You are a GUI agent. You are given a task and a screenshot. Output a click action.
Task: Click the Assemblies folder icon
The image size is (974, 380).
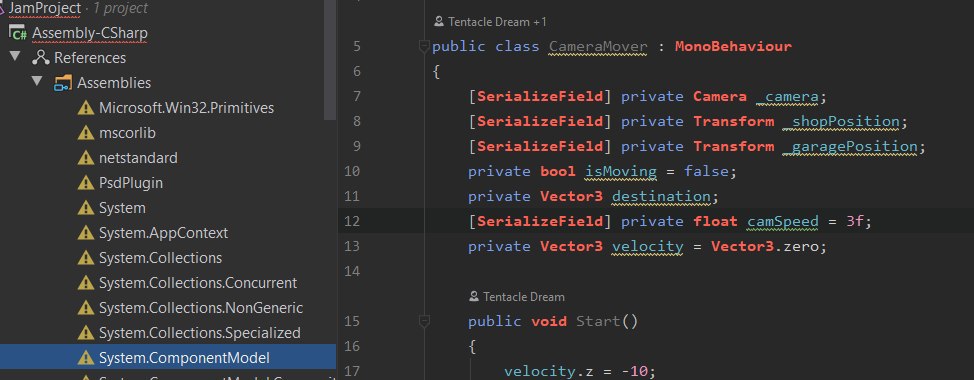coord(63,83)
